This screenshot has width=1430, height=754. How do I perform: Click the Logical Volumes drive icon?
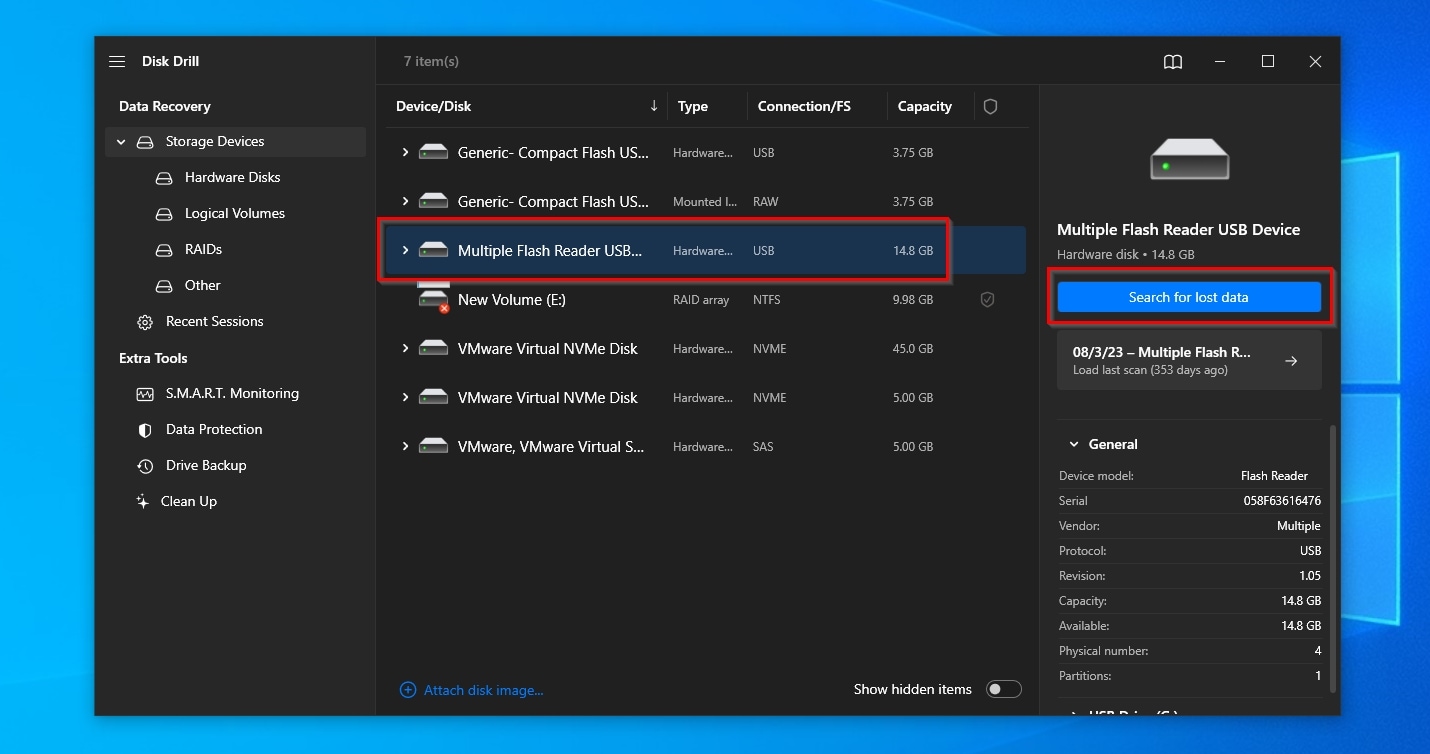tap(164, 214)
